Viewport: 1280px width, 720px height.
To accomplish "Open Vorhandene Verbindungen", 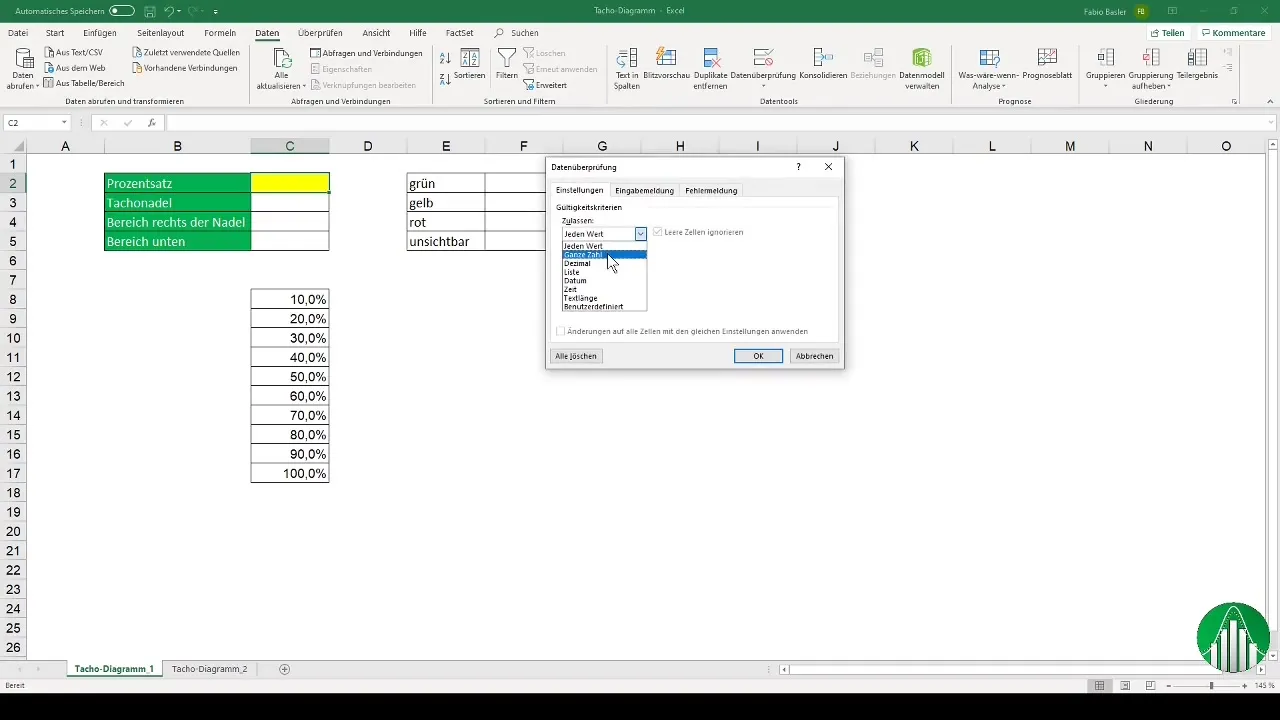I will pyautogui.click(x=184, y=68).
